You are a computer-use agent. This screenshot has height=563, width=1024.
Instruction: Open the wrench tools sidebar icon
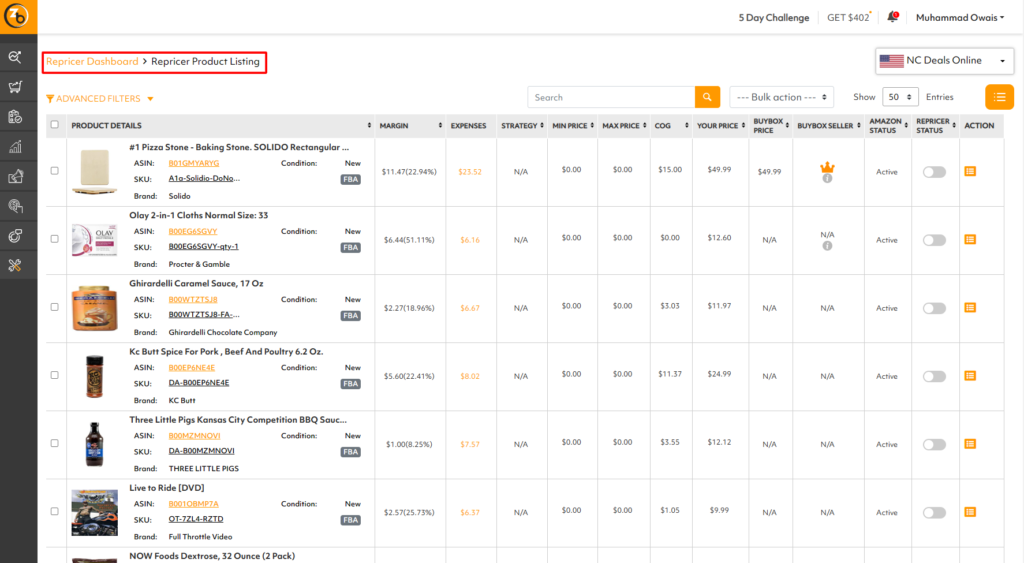15,265
